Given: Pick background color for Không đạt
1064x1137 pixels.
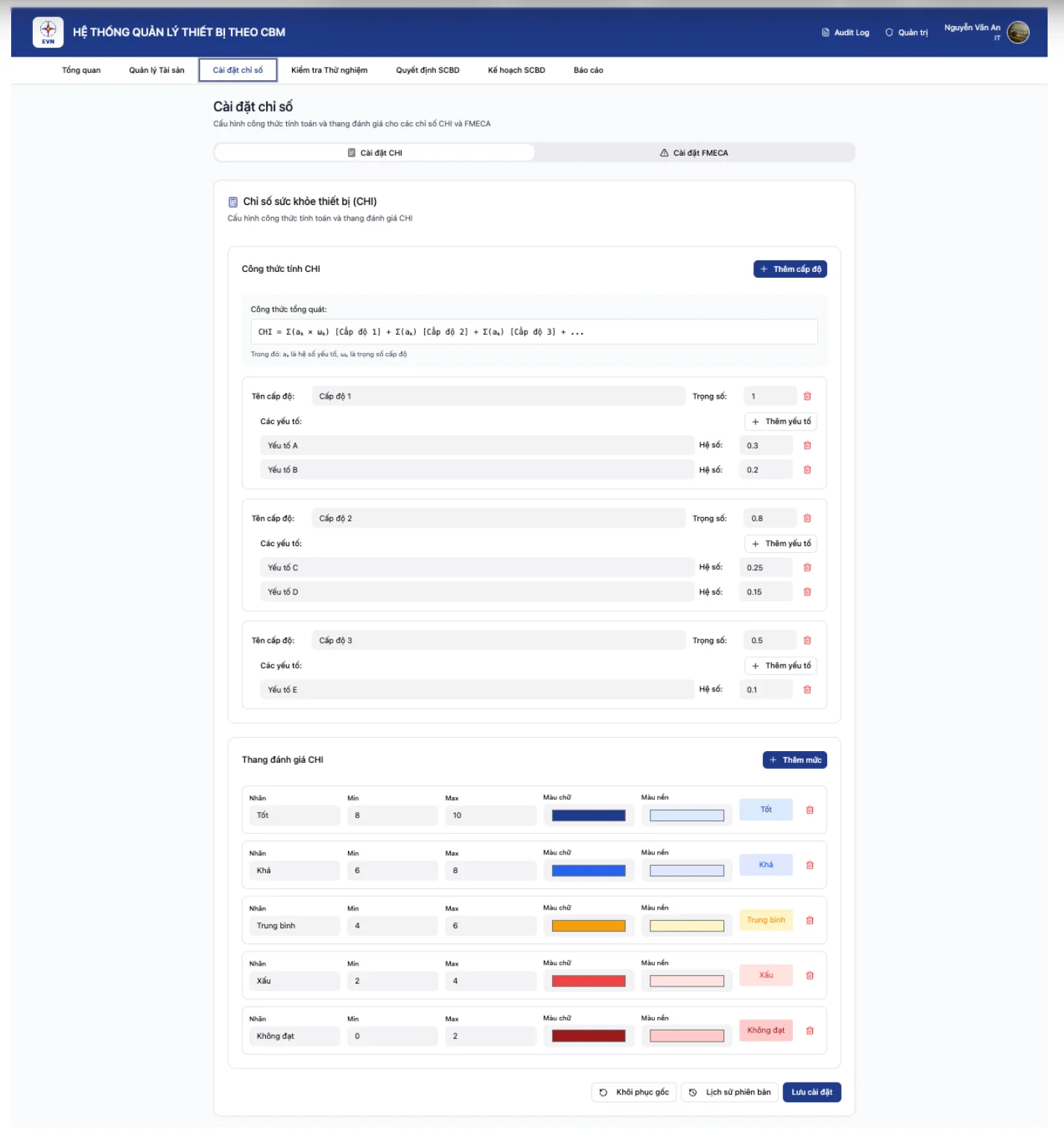Looking at the screenshot, I should click(687, 1036).
